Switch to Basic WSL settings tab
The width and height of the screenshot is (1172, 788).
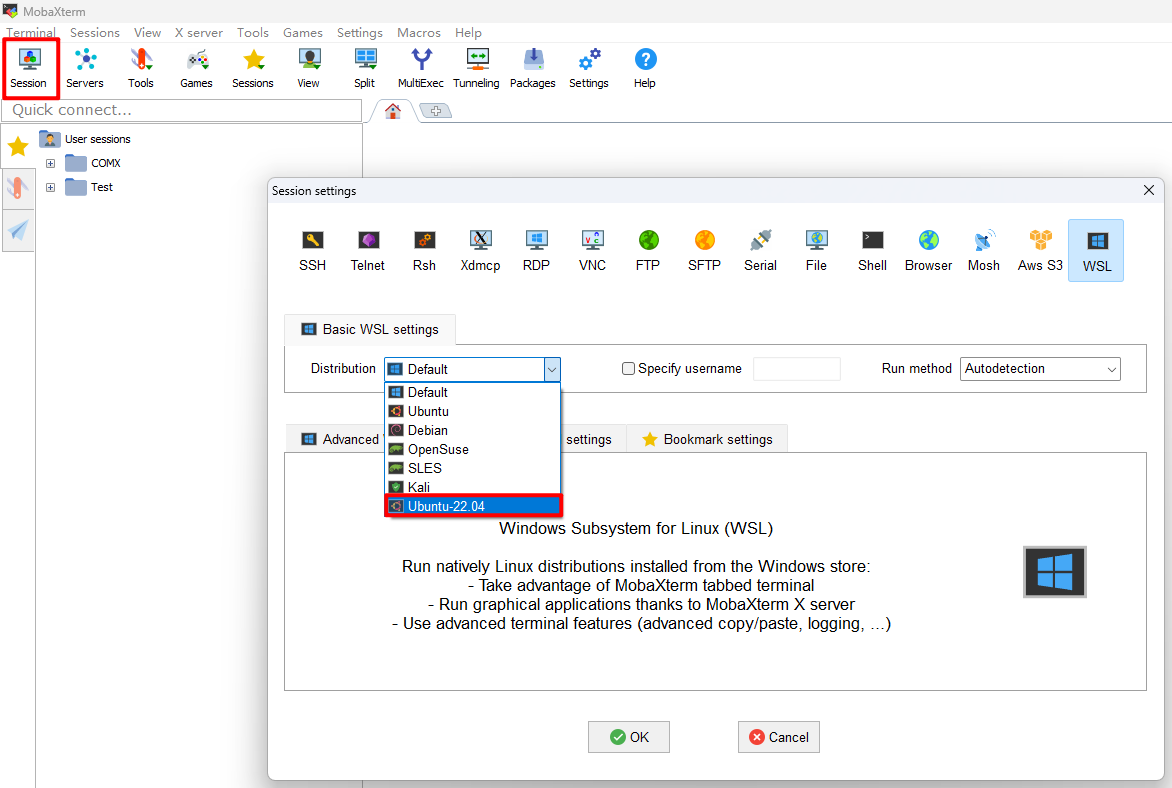[x=370, y=329]
